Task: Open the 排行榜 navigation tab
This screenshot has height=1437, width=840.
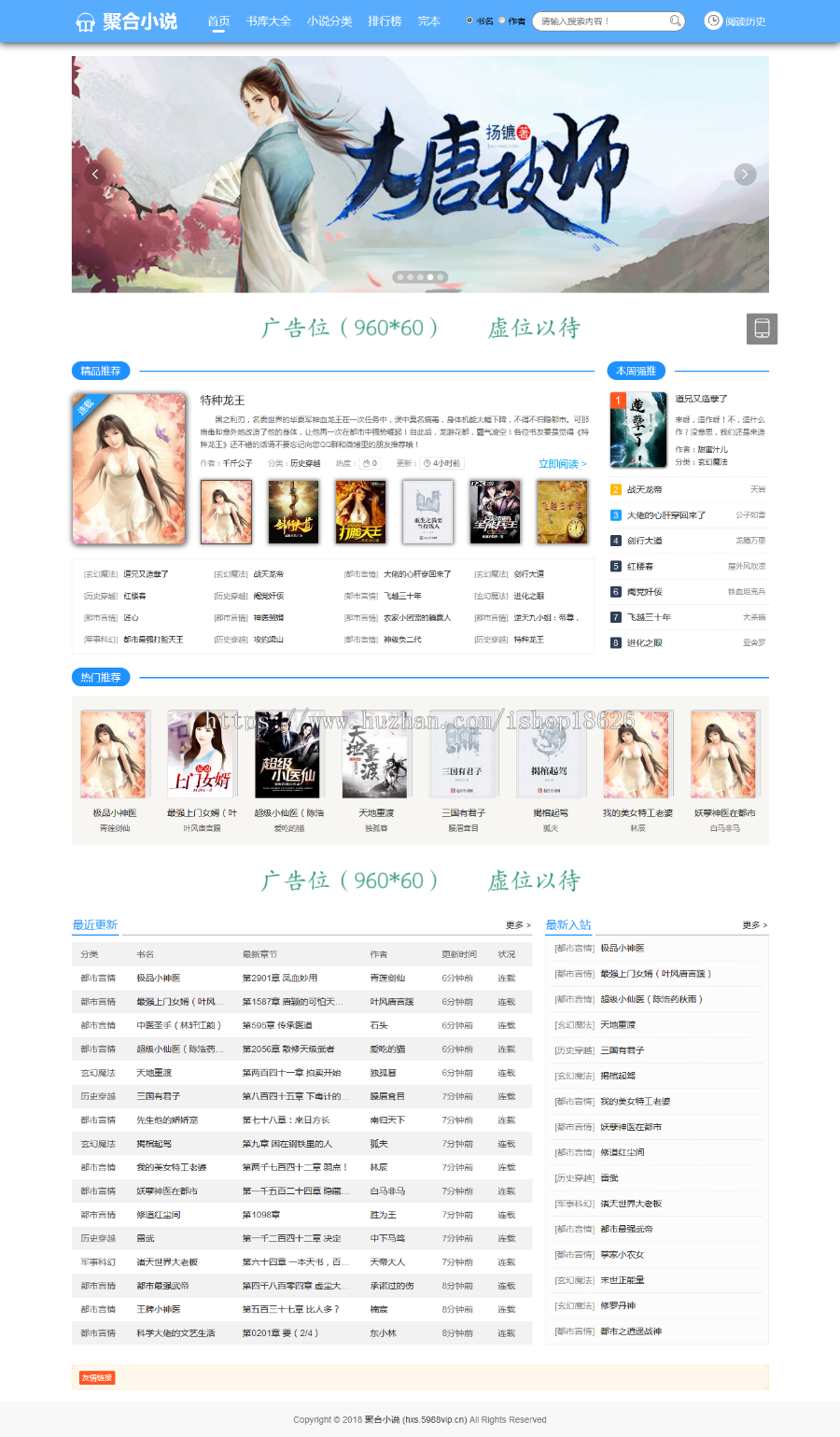Action: coord(385,21)
